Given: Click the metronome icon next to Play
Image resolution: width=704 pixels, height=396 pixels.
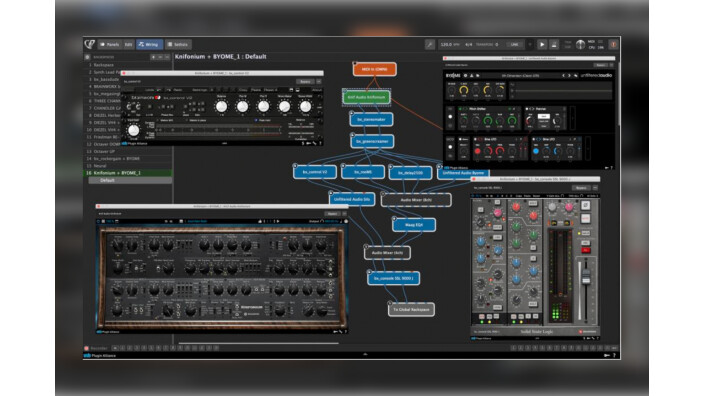Looking at the screenshot, I should point(554,44).
